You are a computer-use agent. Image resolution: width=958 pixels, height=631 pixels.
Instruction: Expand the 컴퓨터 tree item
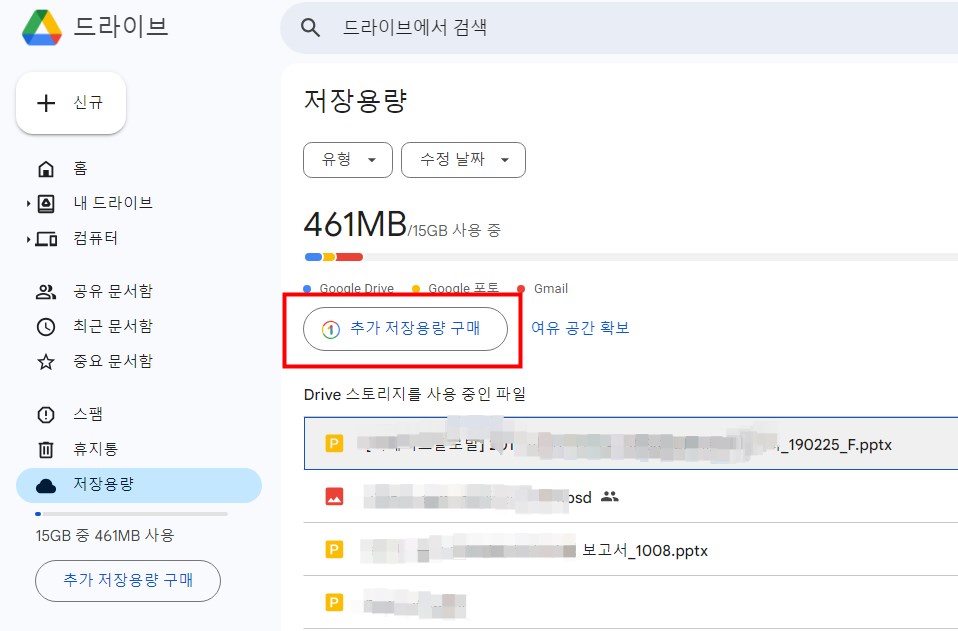(x=27, y=238)
